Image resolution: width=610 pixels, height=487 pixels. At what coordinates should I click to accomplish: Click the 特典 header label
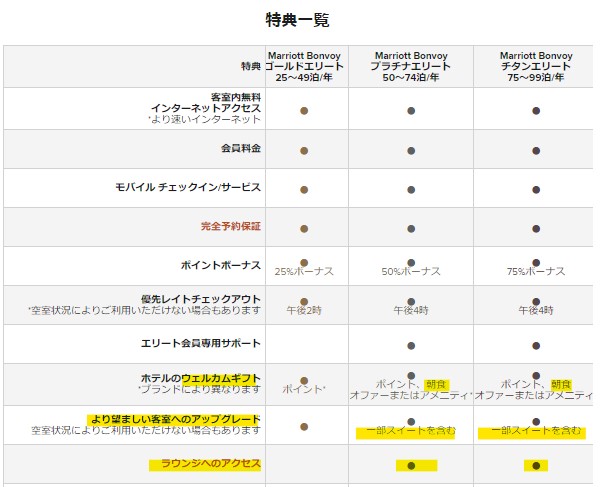coord(251,66)
